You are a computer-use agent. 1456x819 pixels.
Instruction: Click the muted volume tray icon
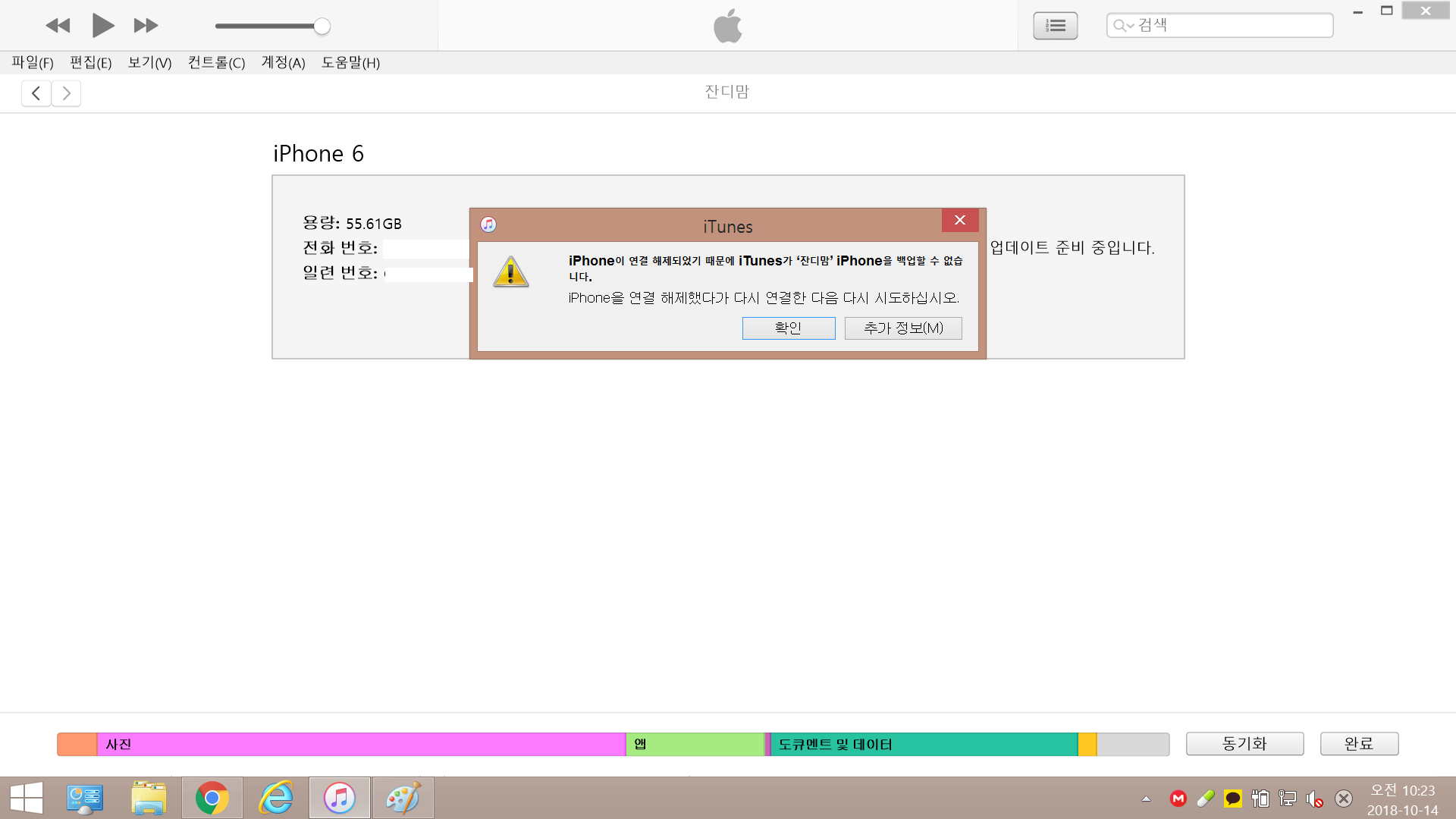tap(1314, 799)
